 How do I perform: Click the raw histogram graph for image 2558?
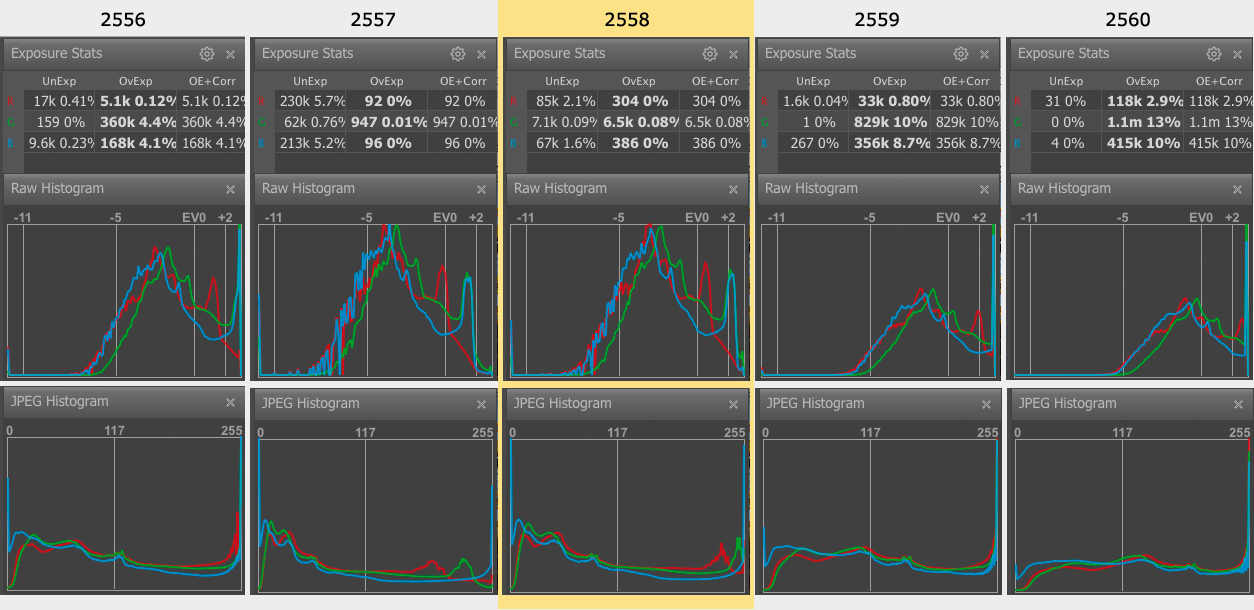pos(627,301)
